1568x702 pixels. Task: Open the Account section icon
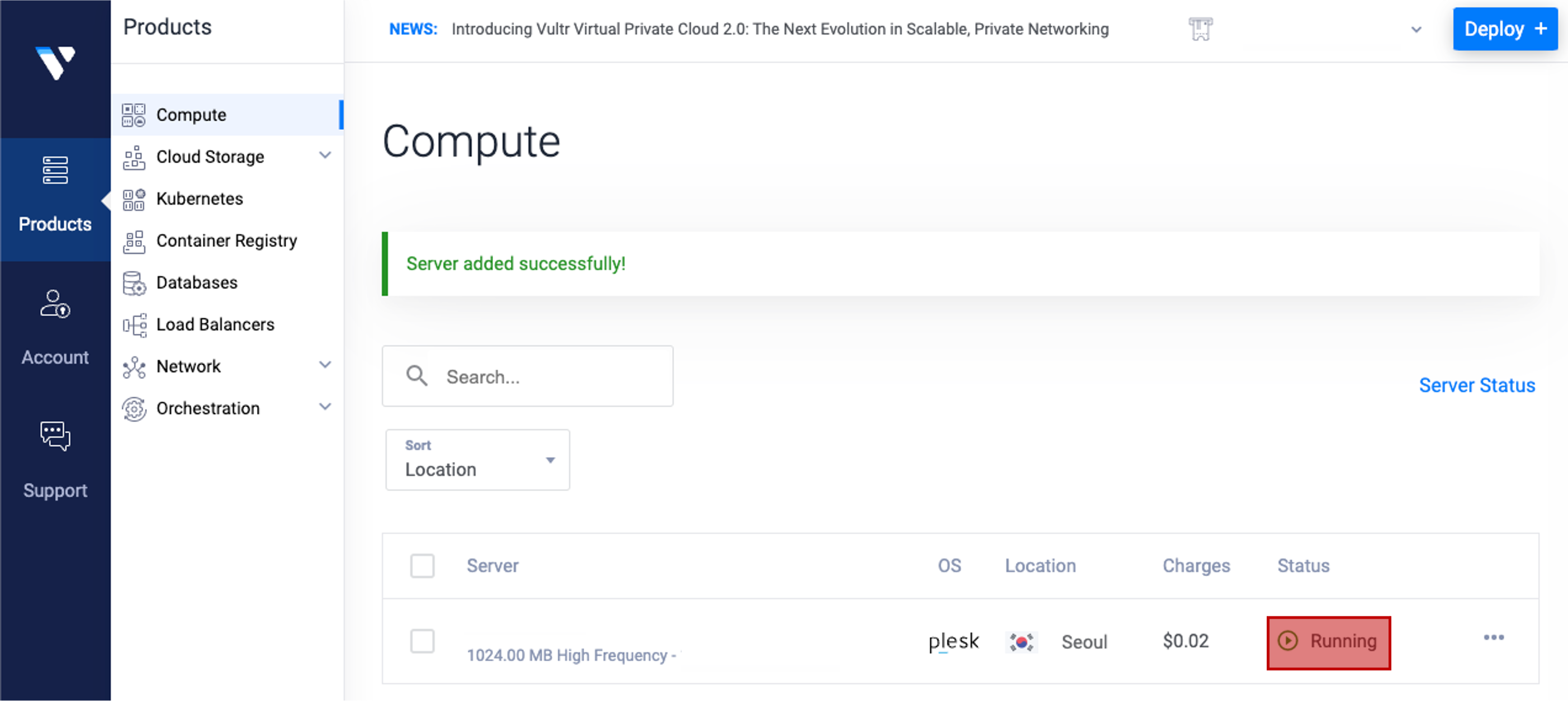coord(55,304)
